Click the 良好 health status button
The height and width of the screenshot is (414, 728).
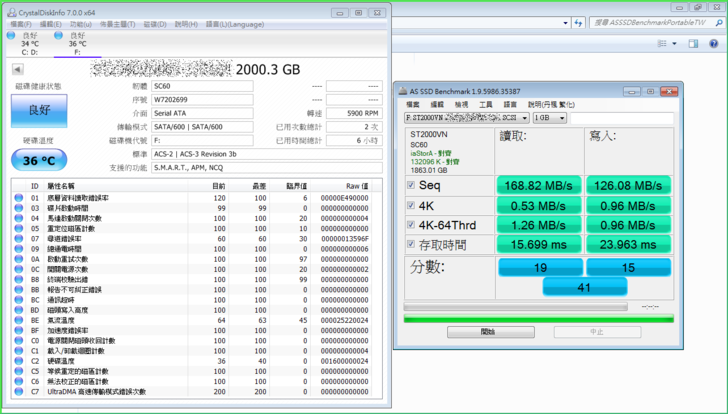(39, 111)
